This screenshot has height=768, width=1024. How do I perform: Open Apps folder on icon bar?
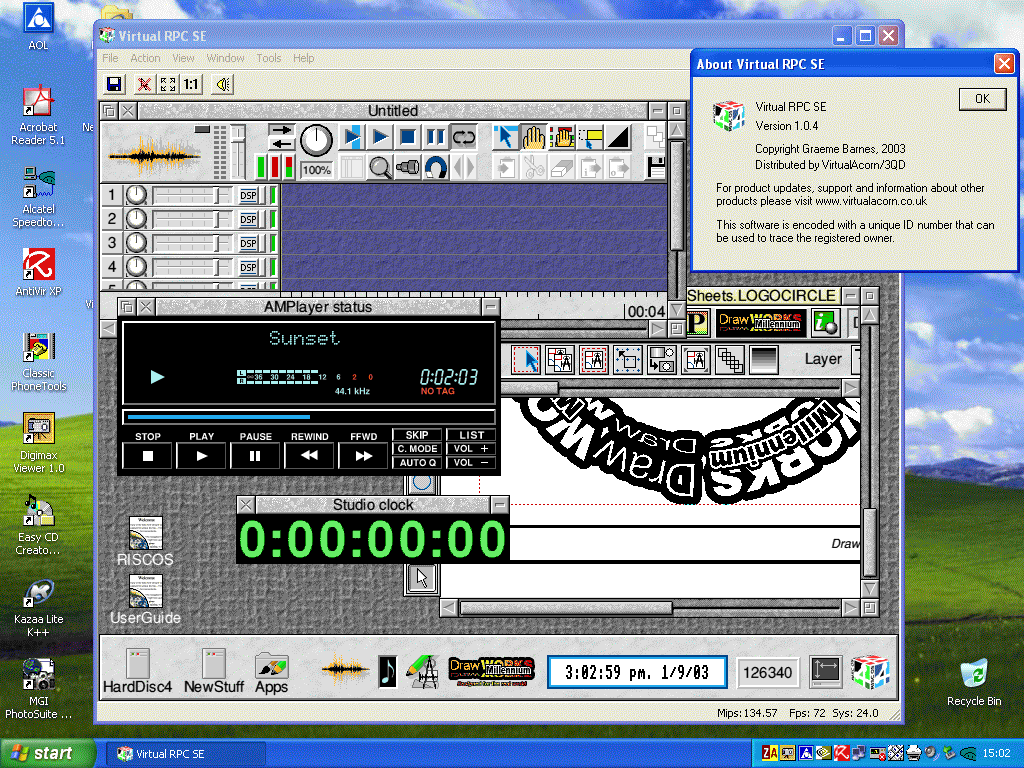(272, 671)
